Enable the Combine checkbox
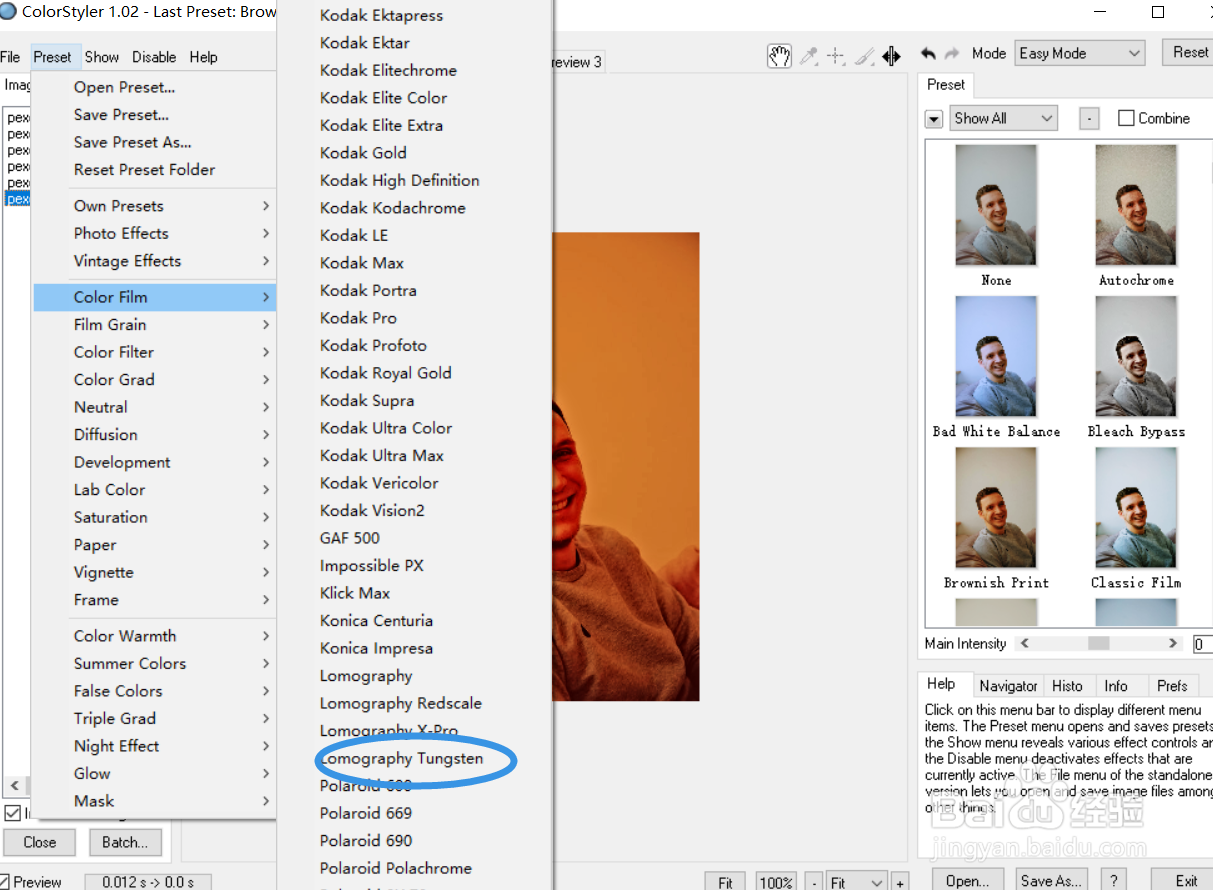Viewport: 1213px width, 890px height. point(1126,118)
